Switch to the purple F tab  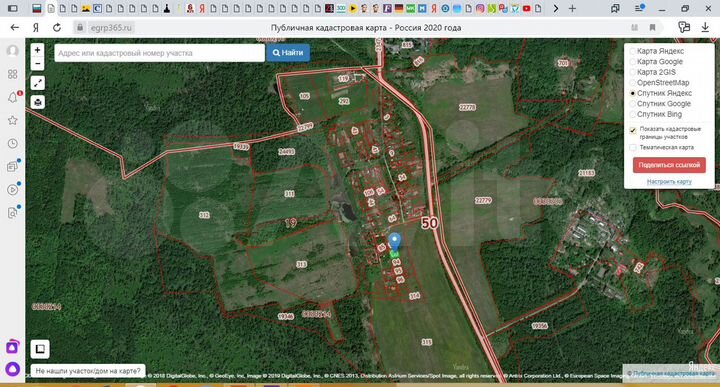coord(387,8)
